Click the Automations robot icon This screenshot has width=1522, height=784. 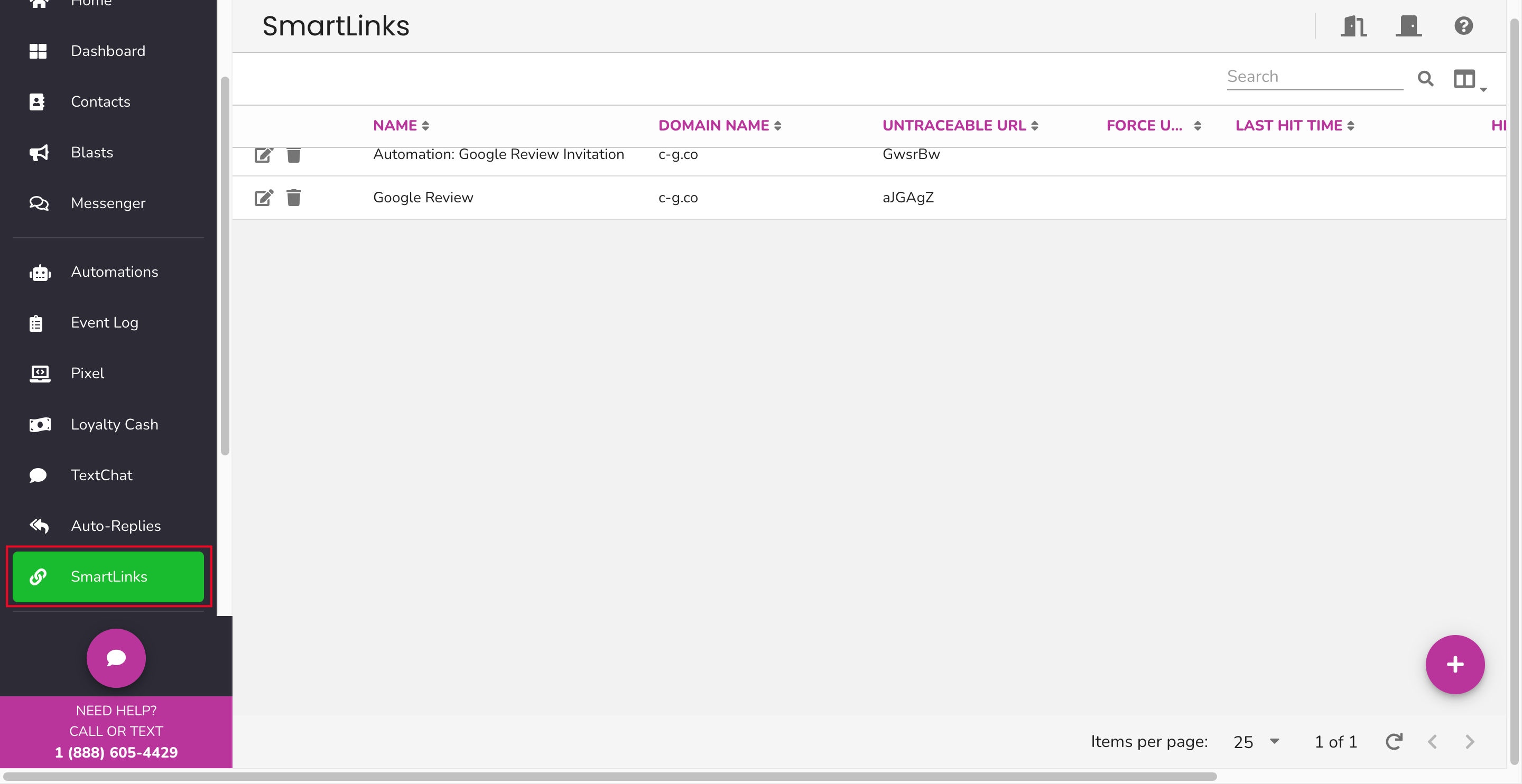(x=40, y=273)
